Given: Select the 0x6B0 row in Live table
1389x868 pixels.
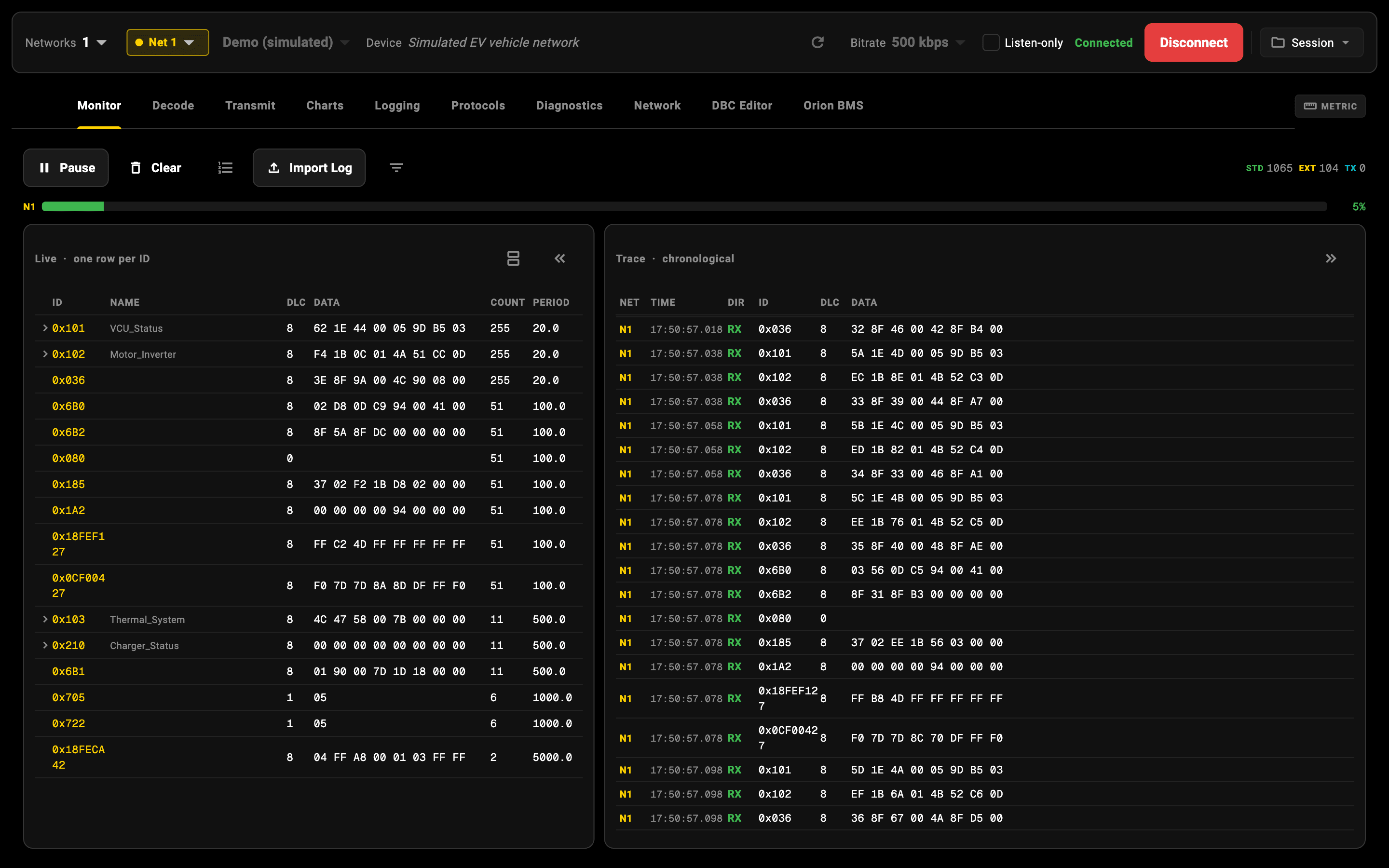Looking at the screenshot, I should coord(309,406).
